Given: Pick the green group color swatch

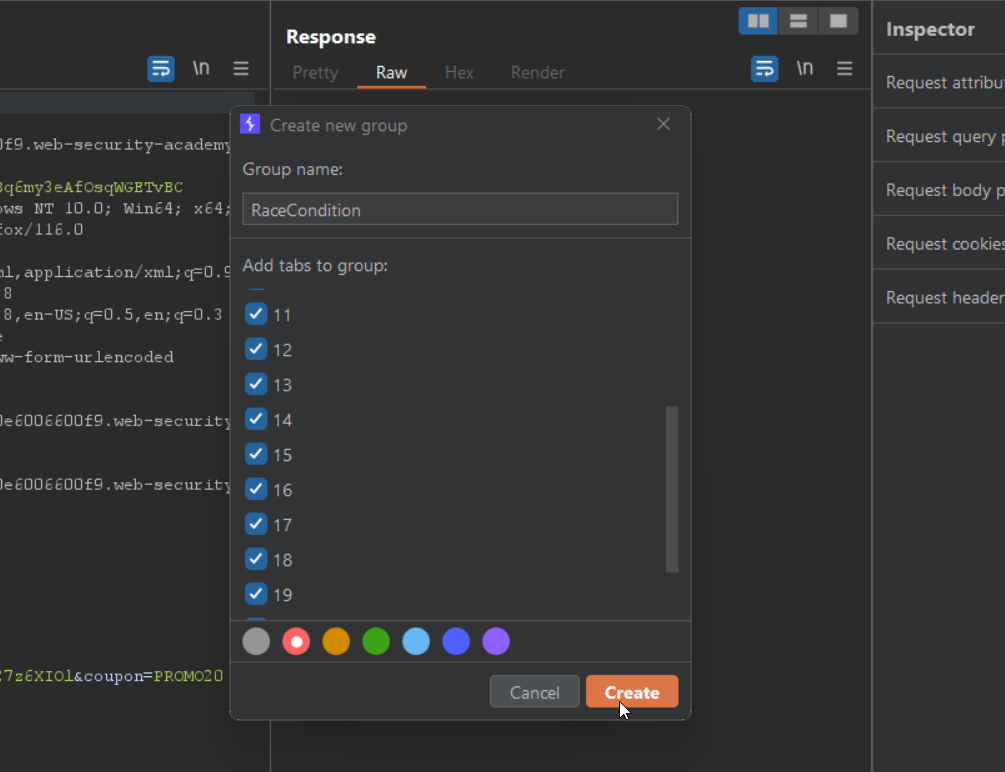Looking at the screenshot, I should (x=376, y=642).
